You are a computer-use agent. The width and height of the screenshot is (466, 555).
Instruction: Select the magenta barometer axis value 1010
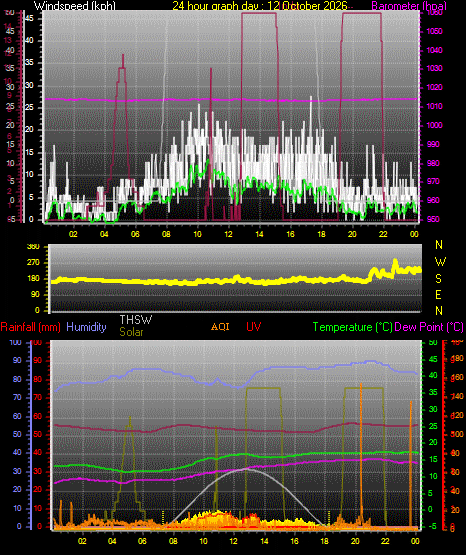pyautogui.click(x=435, y=106)
